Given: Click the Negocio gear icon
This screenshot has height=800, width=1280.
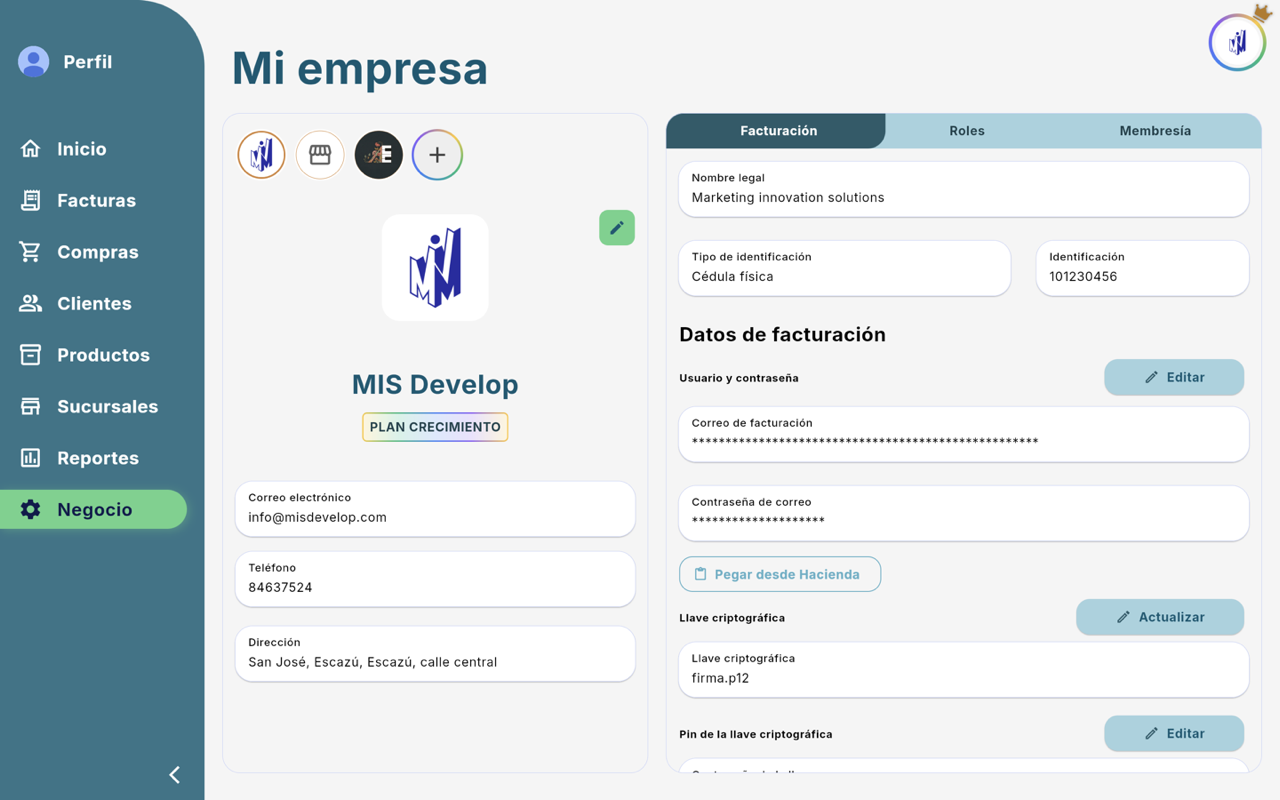Looking at the screenshot, I should (x=31, y=509).
